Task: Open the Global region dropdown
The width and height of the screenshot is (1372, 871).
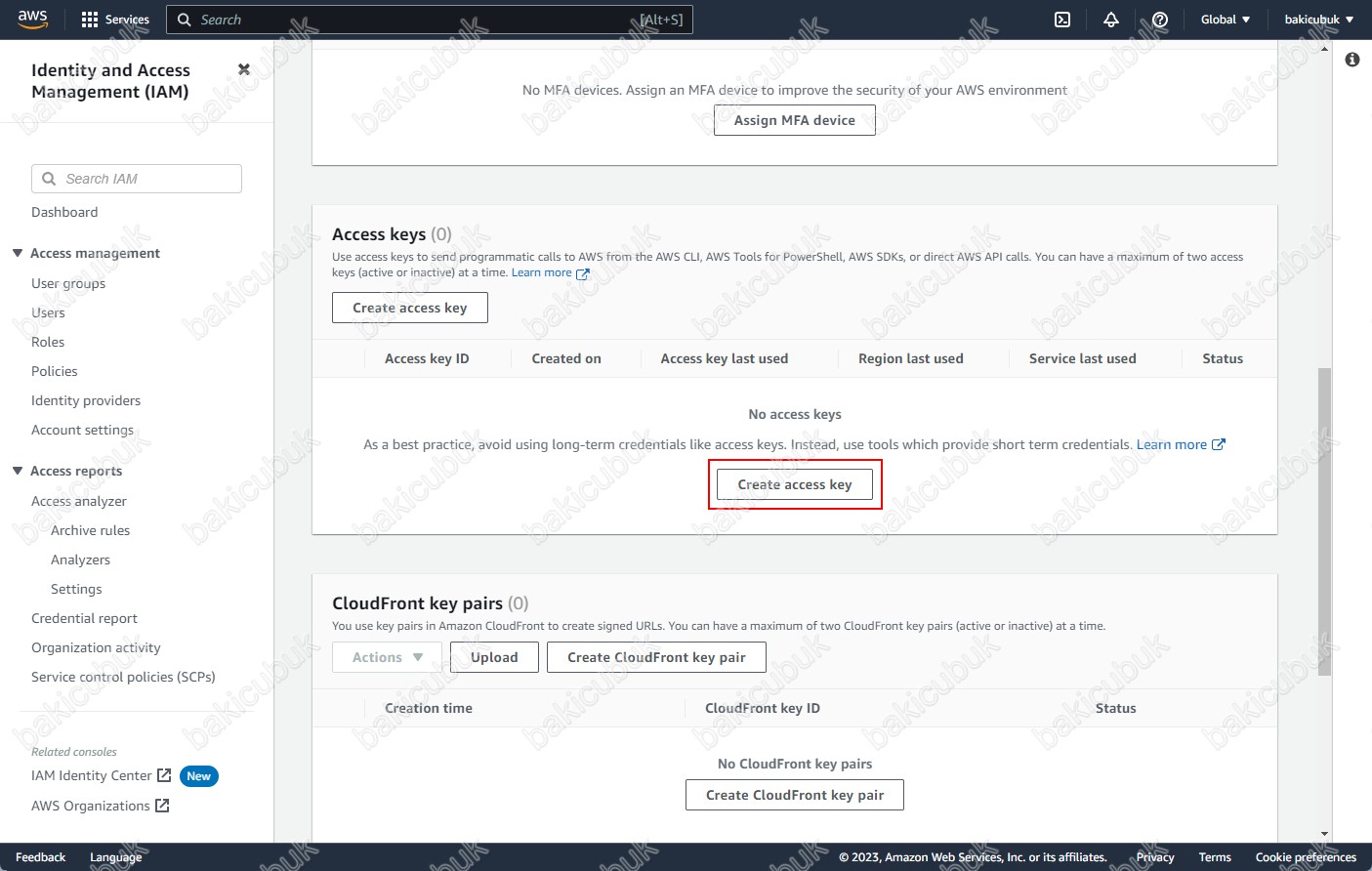Action: click(x=1226, y=20)
